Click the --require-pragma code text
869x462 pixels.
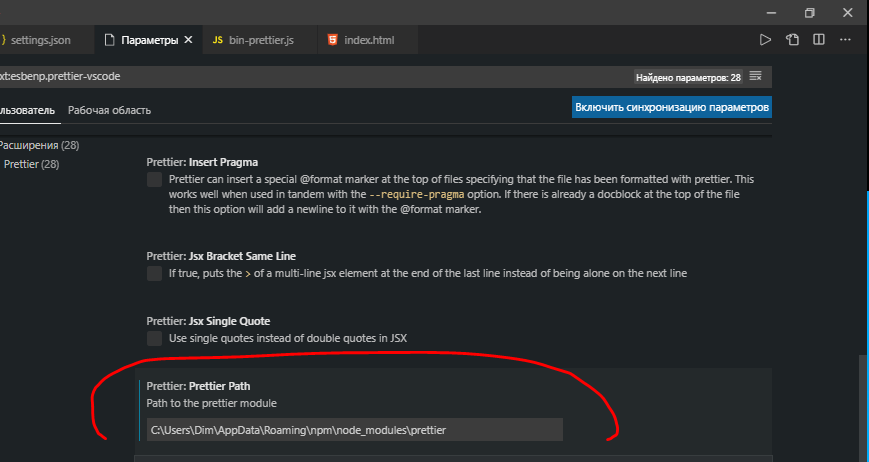(x=417, y=194)
